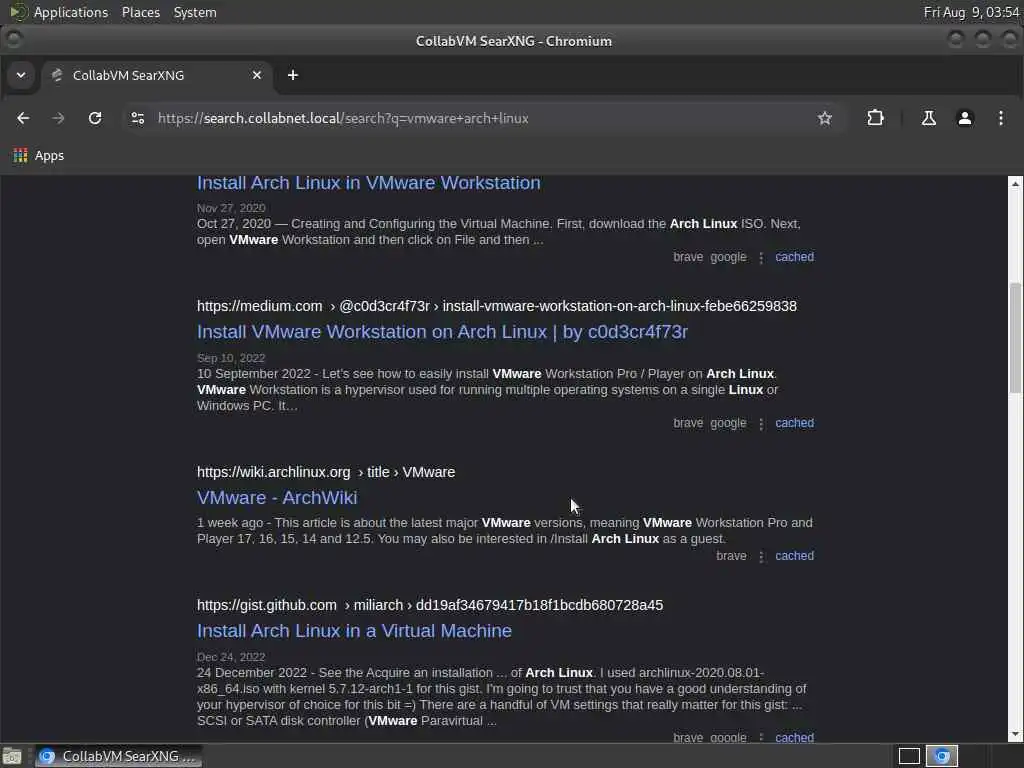1024x768 pixels.
Task: Expand options dots for first VMware Workstation result
Action: [x=761, y=257]
